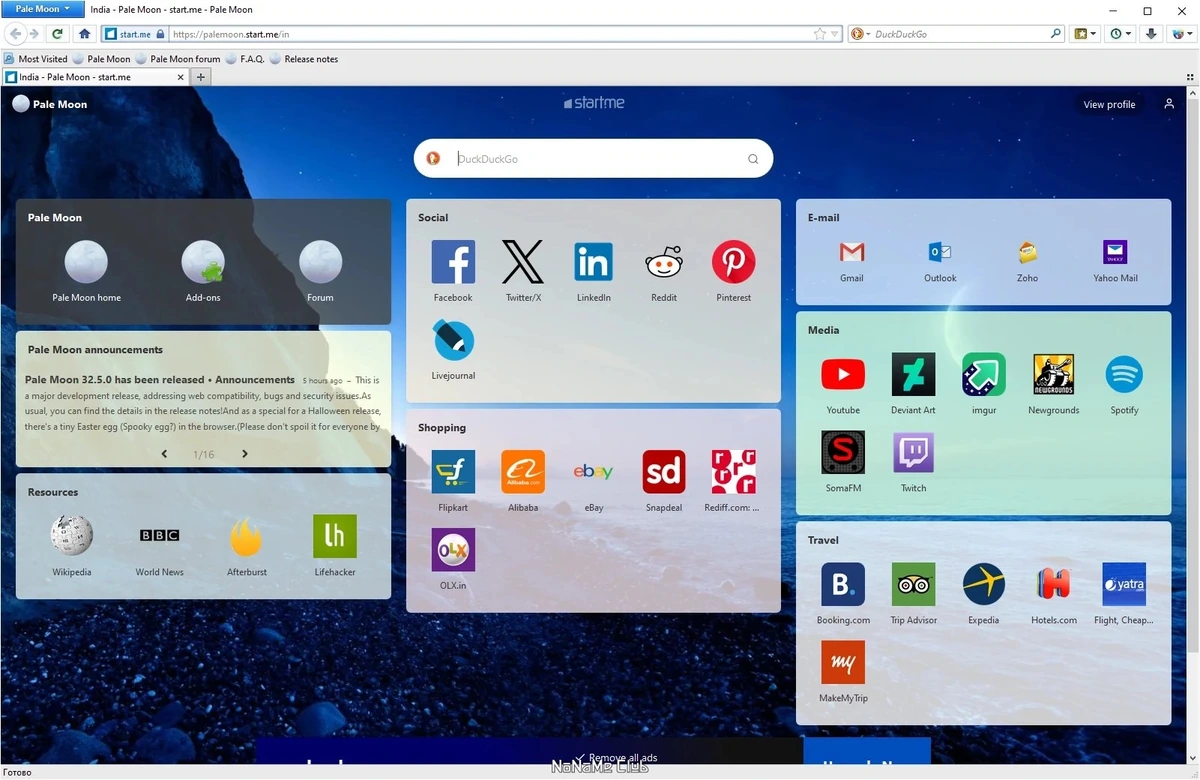Open Most Visited bookmarks folder
This screenshot has width=1200, height=780.
click(36, 59)
